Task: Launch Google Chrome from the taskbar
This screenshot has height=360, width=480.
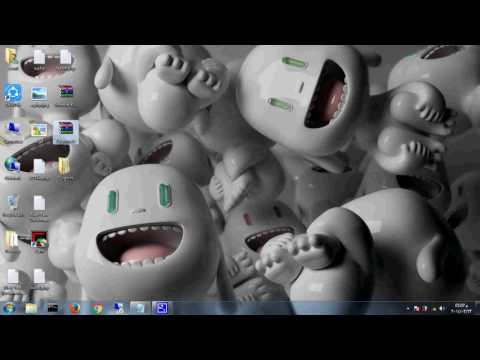Action: pyautogui.click(x=97, y=308)
